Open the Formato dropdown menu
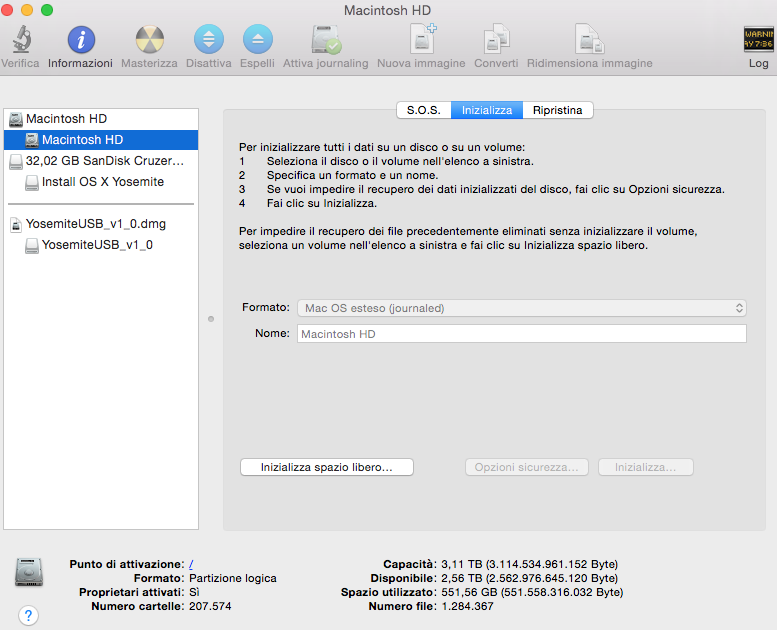Screen dimensions: 777x630 pos(522,308)
